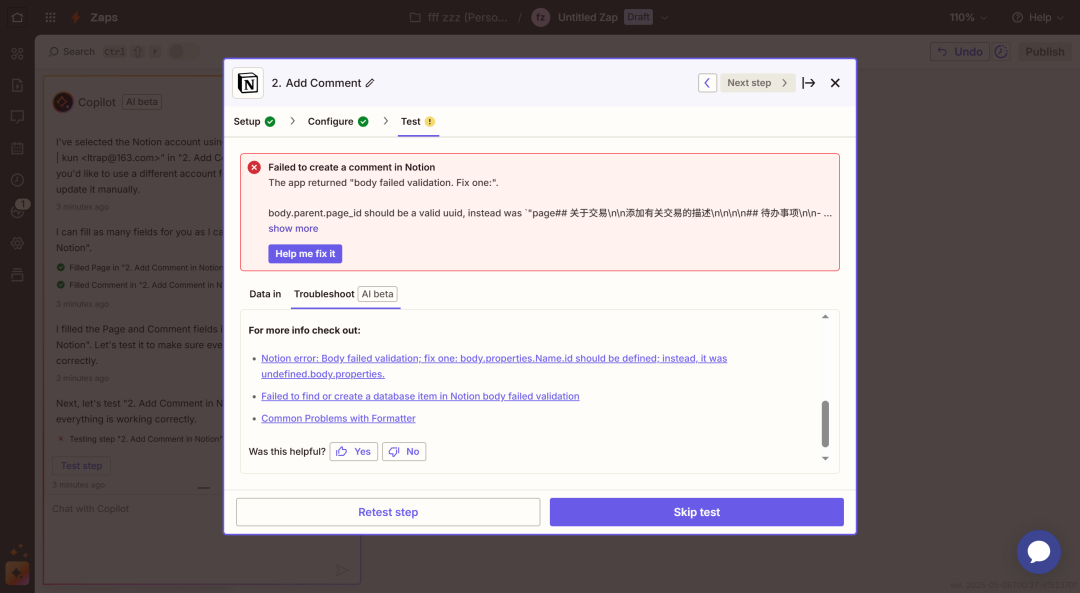Screen dimensions: 1080x593
Task: Open the fff zzz folder breadcrumb
Action: tap(459, 17)
